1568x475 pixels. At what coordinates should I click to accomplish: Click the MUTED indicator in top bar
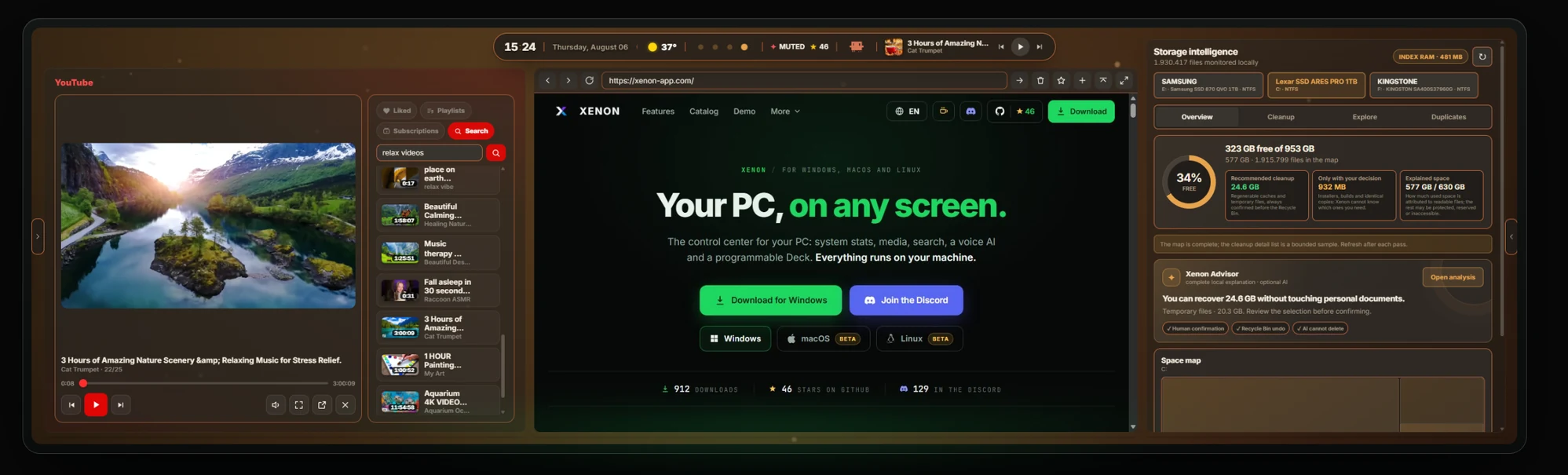788,47
